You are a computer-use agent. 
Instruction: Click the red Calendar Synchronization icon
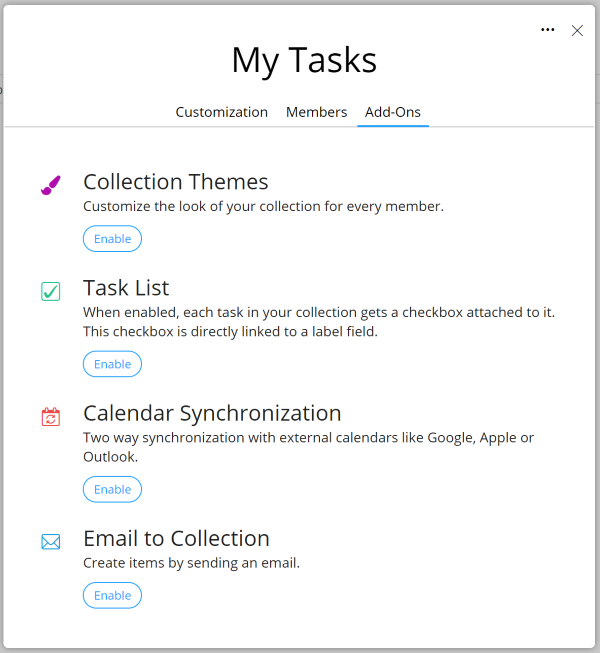pos(51,416)
